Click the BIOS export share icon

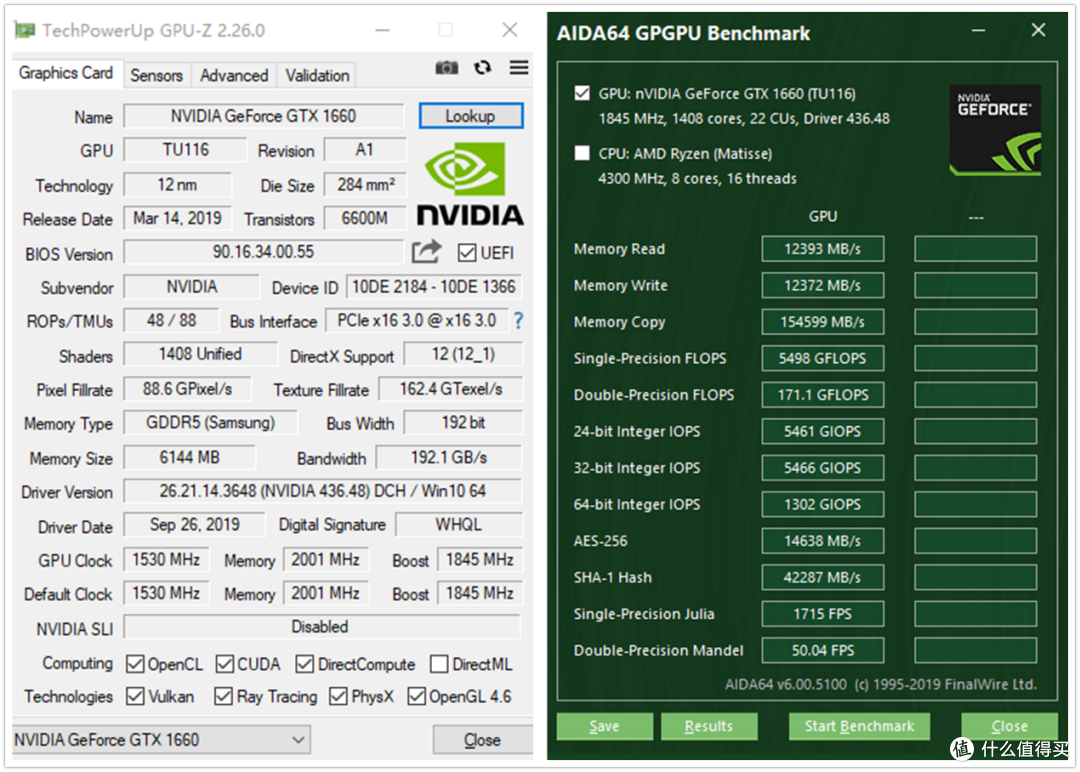click(426, 251)
